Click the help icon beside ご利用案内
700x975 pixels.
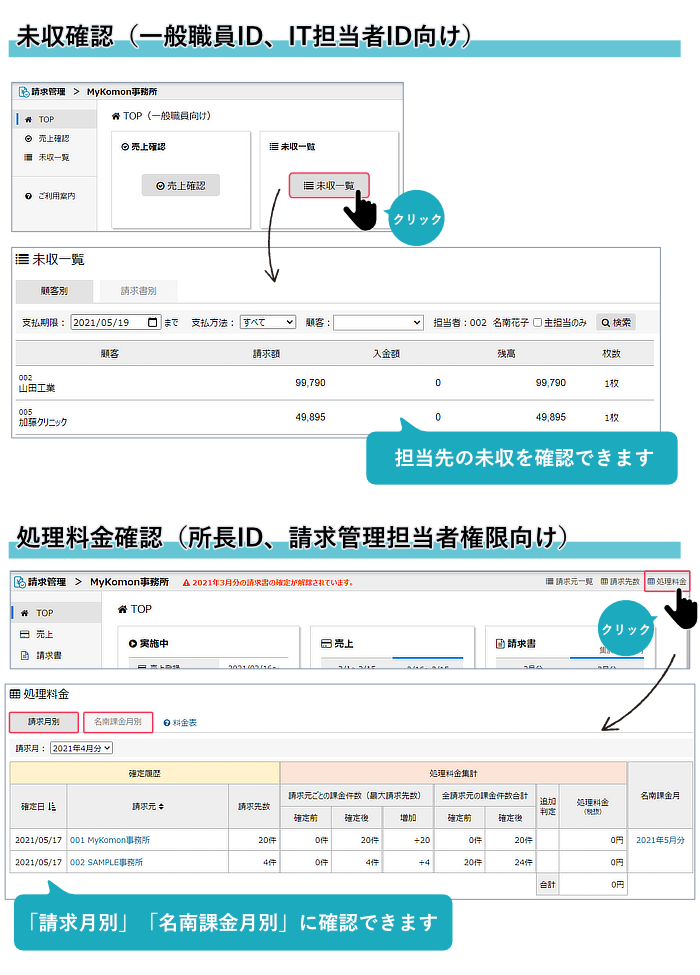point(28,196)
